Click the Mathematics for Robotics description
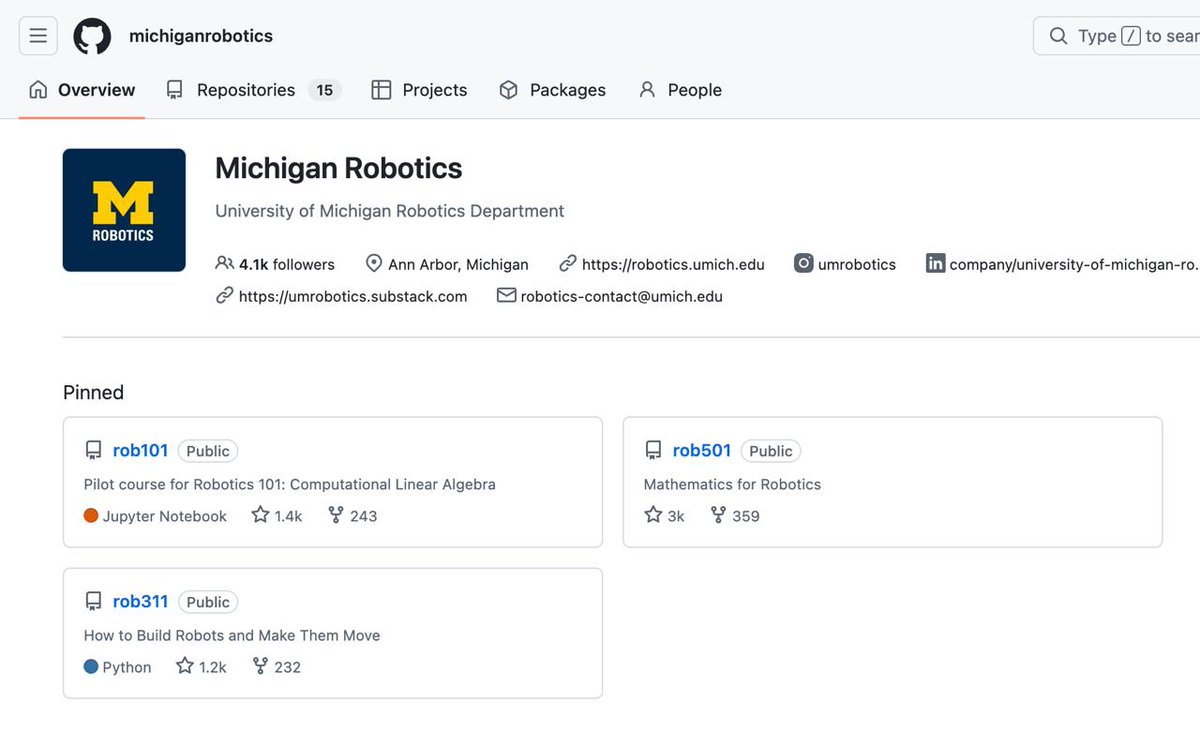1200x731 pixels. [x=732, y=484]
